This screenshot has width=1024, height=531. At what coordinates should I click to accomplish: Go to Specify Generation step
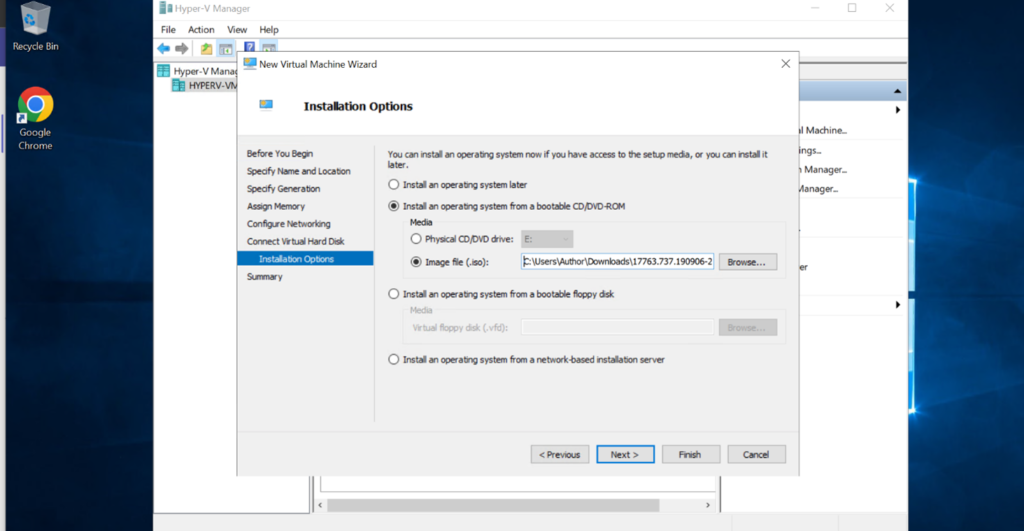click(283, 189)
